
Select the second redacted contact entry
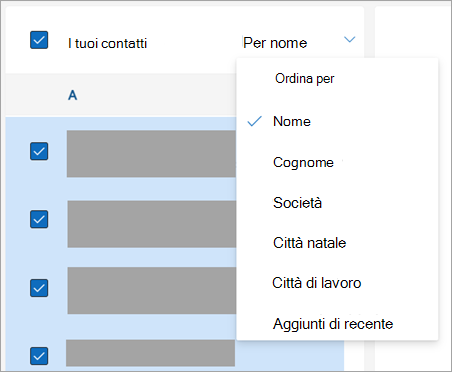tap(152, 224)
